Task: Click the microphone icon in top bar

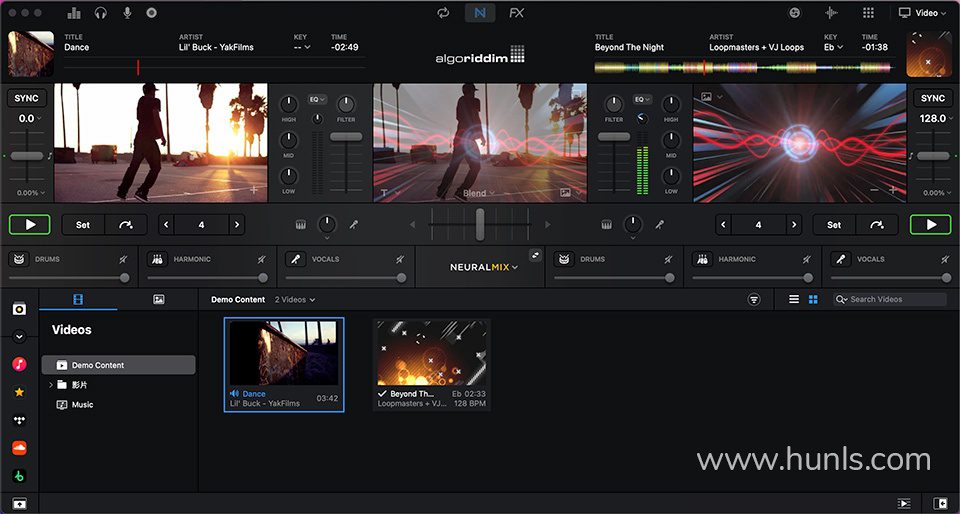Action: 127,13
